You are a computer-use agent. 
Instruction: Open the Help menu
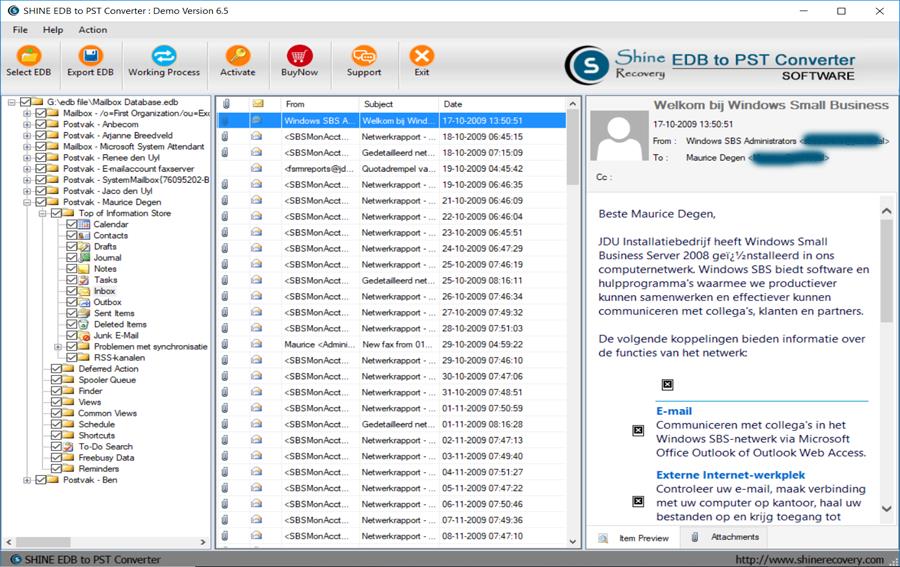[53, 30]
